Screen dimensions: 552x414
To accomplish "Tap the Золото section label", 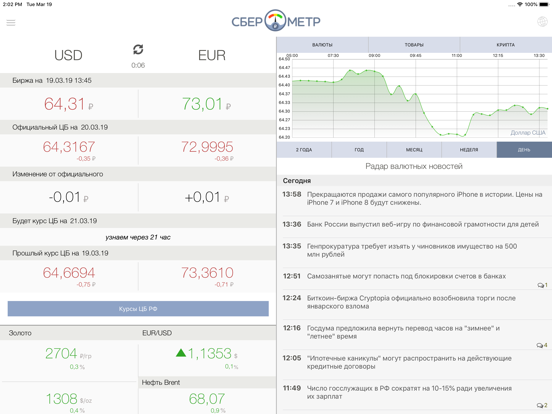I will pos(20,333).
